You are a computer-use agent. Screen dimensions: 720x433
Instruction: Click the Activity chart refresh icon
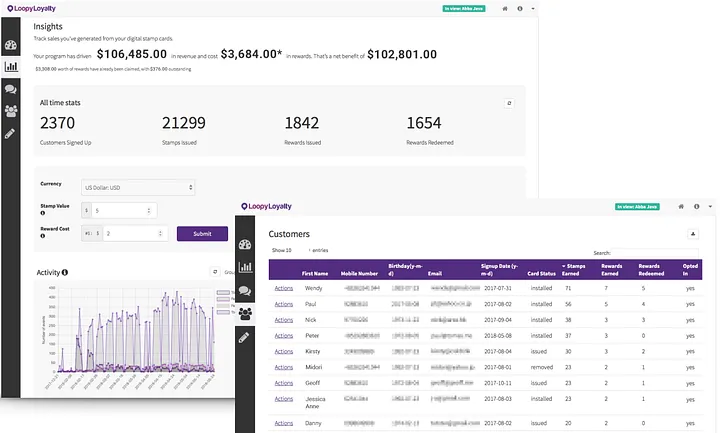pyautogui.click(x=215, y=272)
